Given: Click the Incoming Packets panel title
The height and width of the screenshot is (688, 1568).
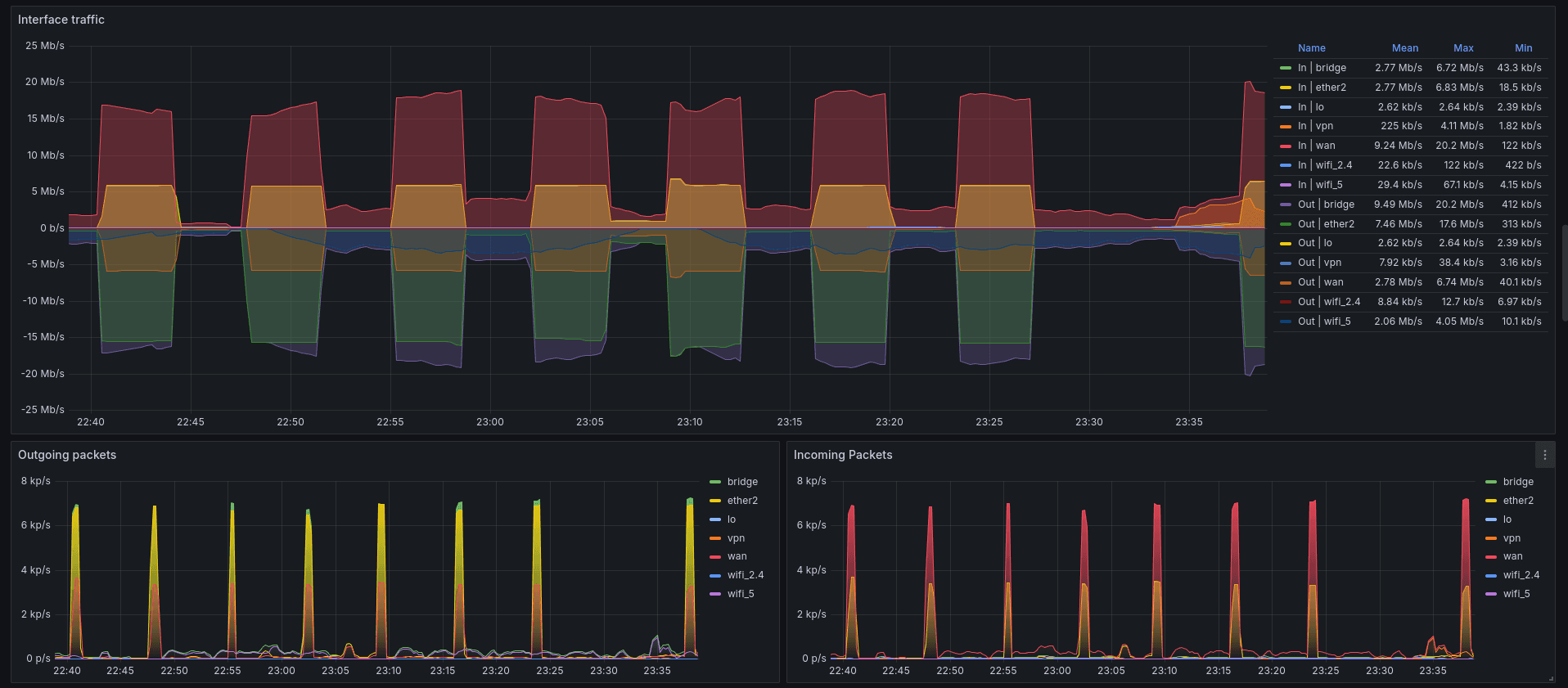Looking at the screenshot, I should tap(843, 455).
